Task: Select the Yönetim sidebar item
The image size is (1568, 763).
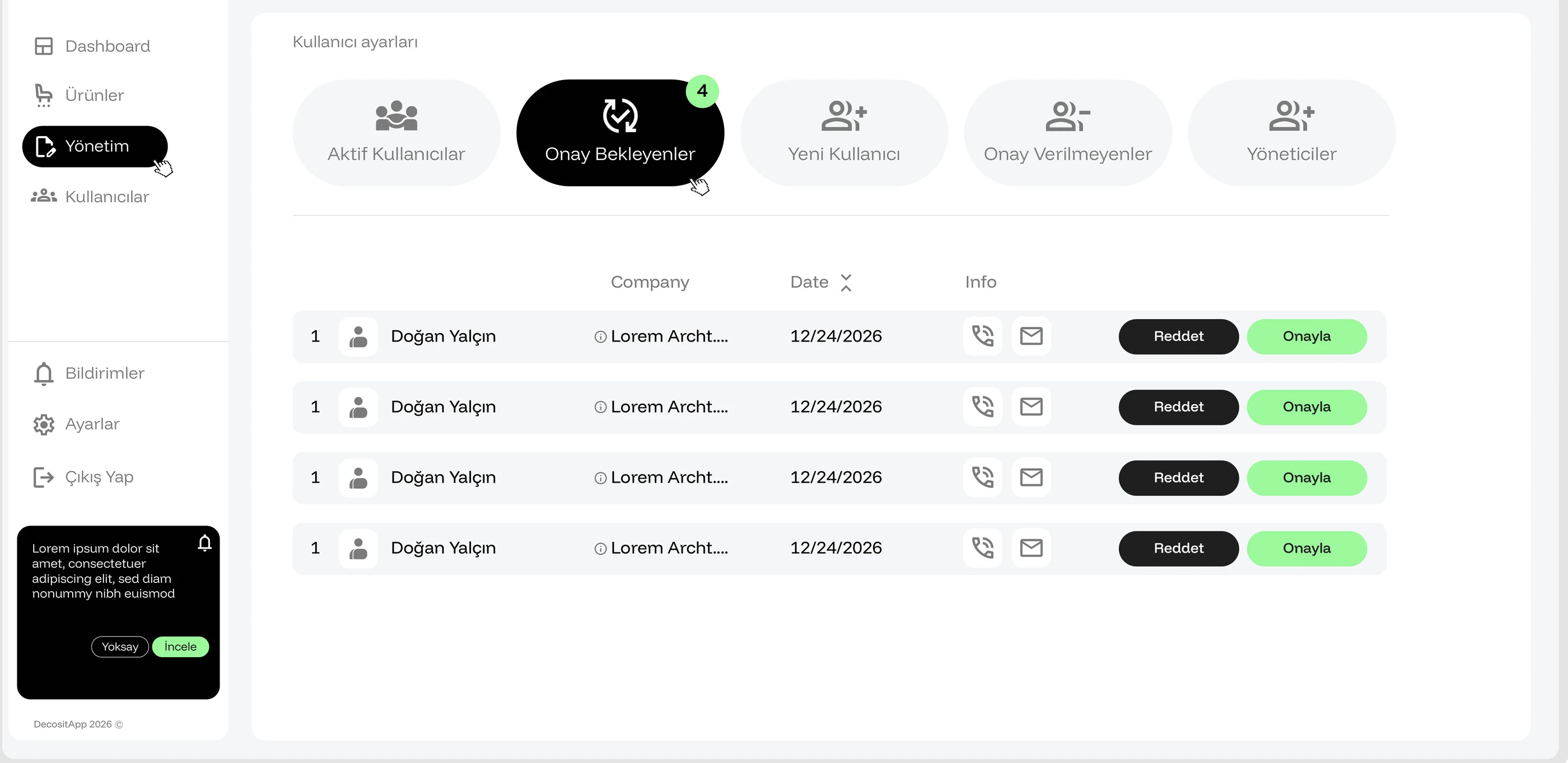Action: pyautogui.click(x=95, y=146)
